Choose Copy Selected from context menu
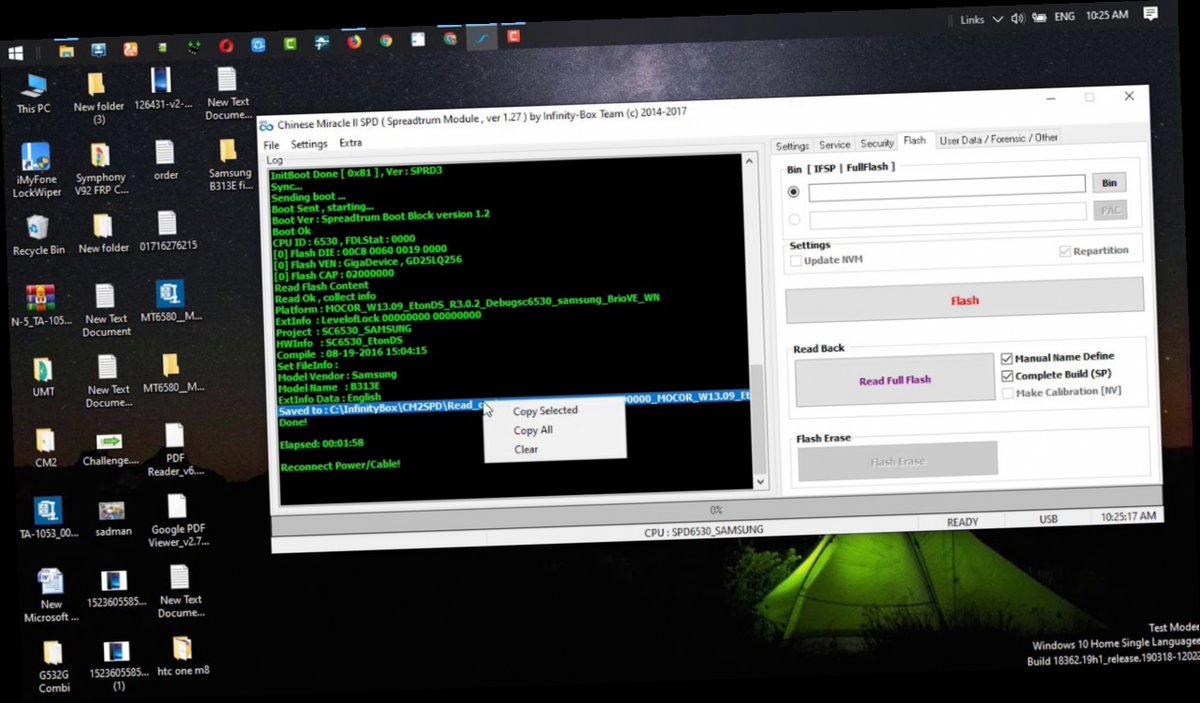 545,411
